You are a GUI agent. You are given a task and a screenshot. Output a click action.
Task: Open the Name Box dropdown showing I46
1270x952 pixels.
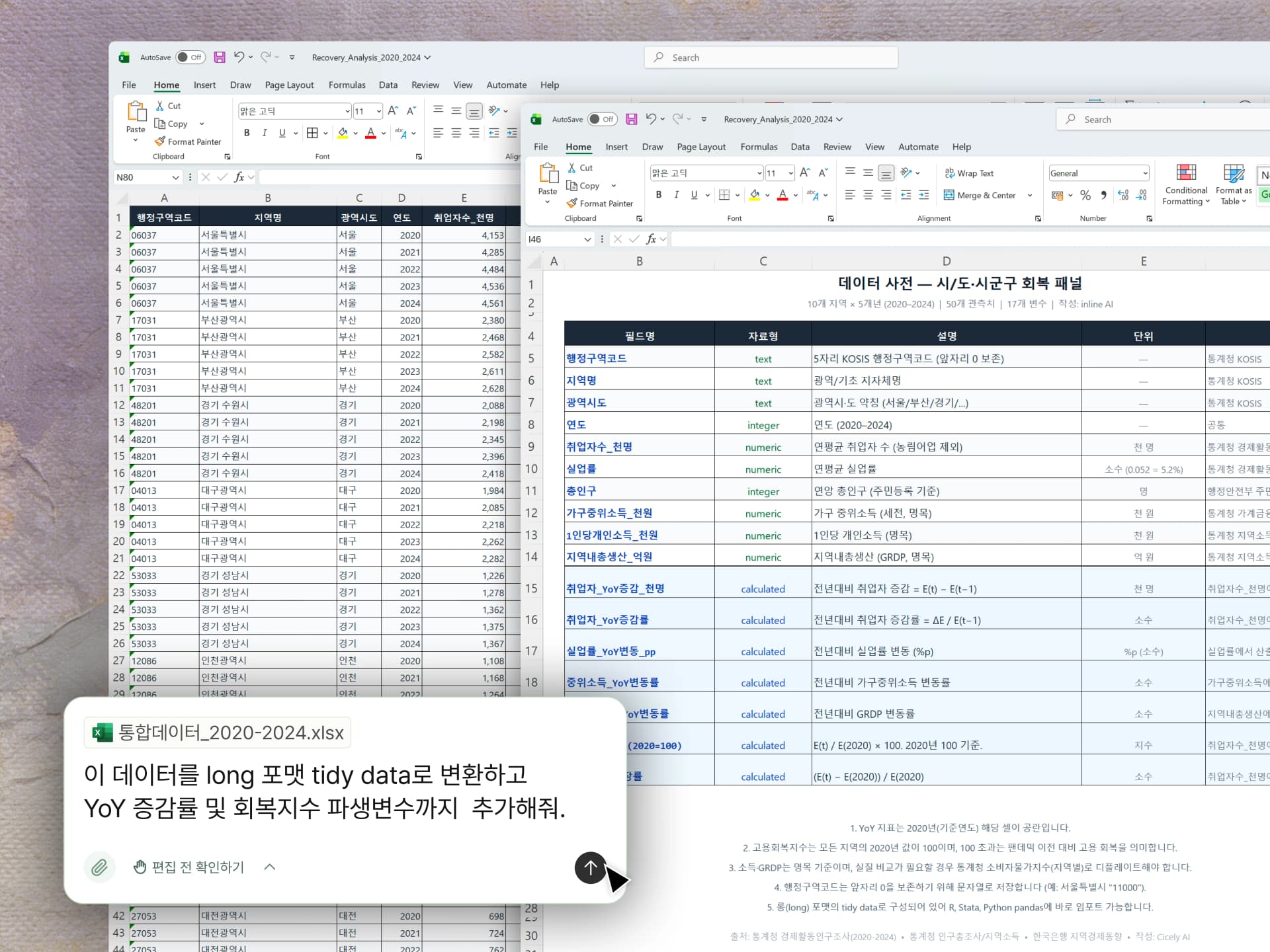tap(587, 239)
